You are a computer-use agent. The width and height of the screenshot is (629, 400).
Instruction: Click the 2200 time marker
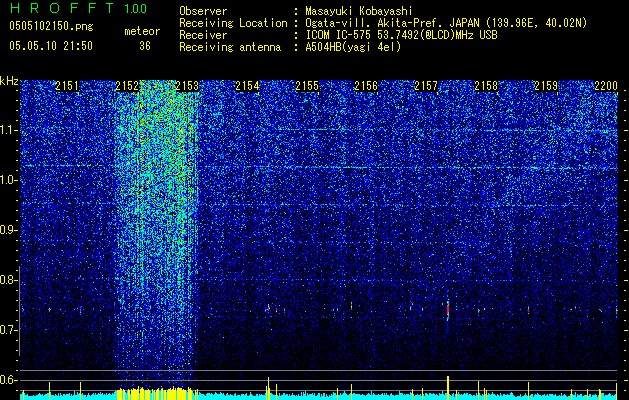tap(606, 85)
